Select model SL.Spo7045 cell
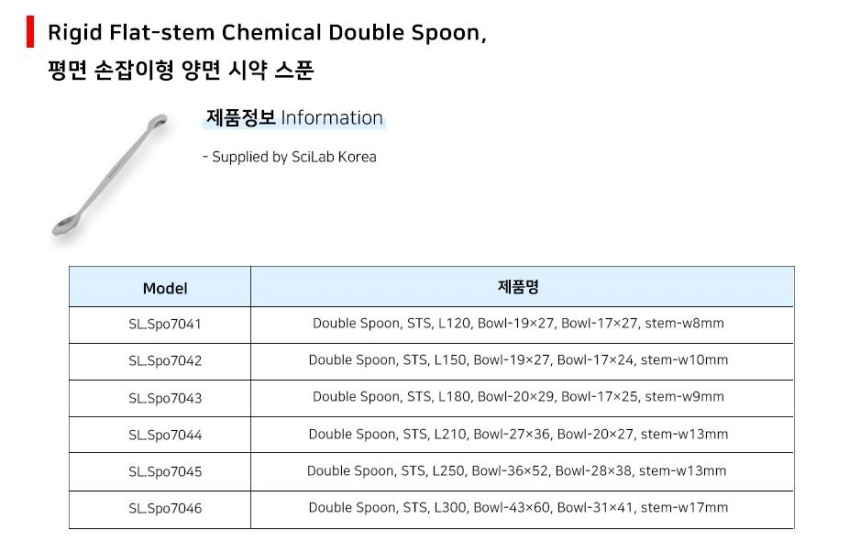The height and width of the screenshot is (552, 860). pos(165,471)
